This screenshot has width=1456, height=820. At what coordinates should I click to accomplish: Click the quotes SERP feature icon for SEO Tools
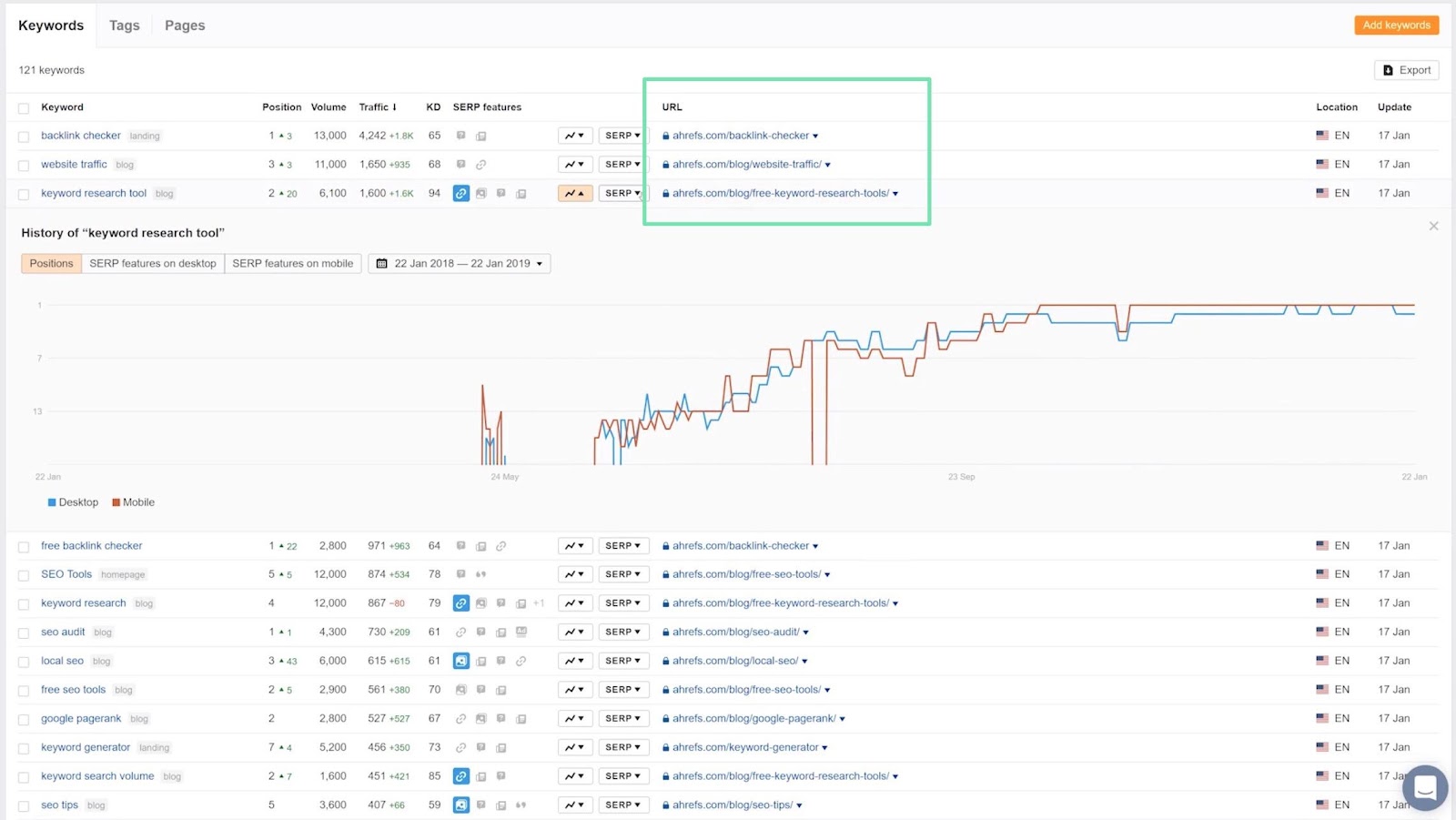point(480,574)
